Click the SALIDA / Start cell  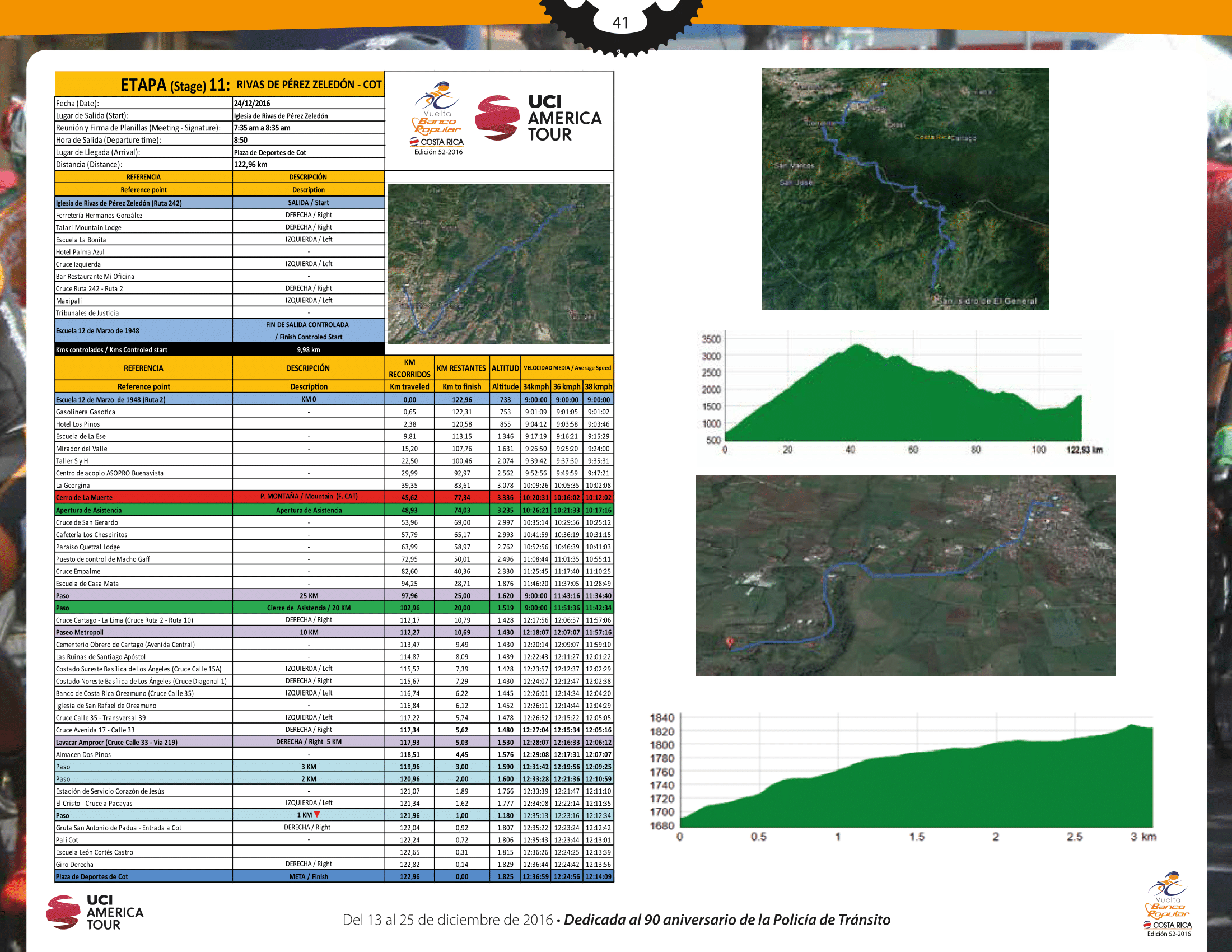[x=309, y=203]
